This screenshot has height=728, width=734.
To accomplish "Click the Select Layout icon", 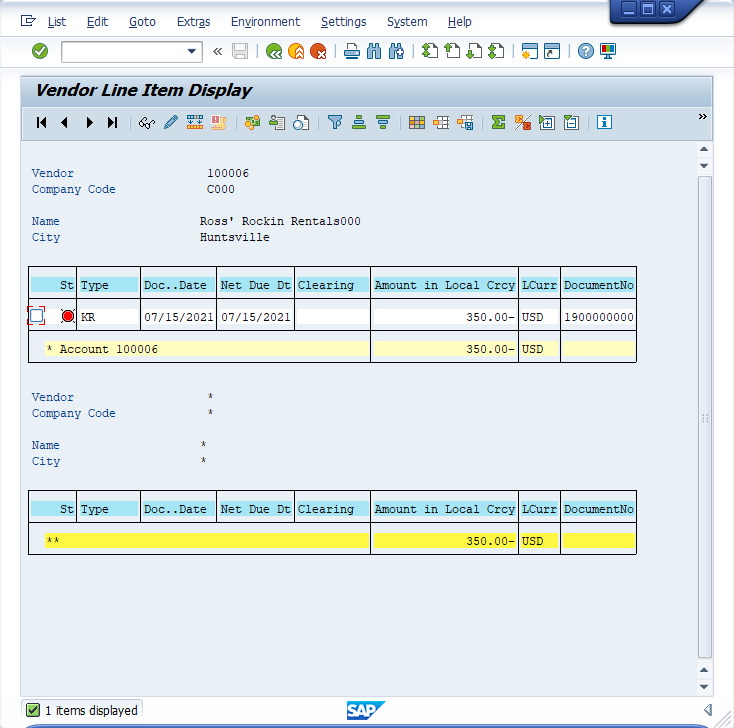I will pos(441,123).
